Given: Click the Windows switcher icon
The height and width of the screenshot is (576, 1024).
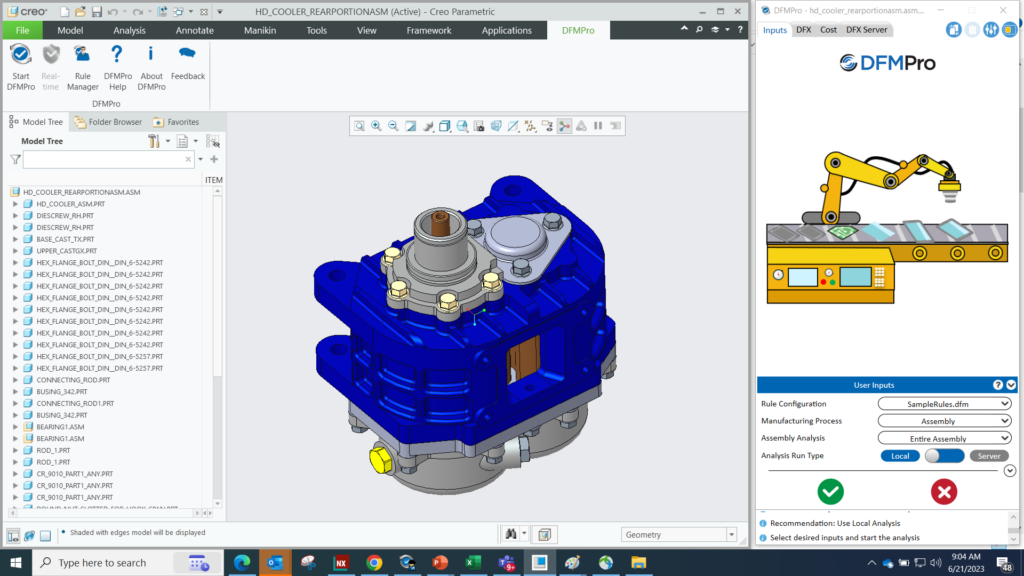Looking at the screenshot, I should (x=178, y=12).
